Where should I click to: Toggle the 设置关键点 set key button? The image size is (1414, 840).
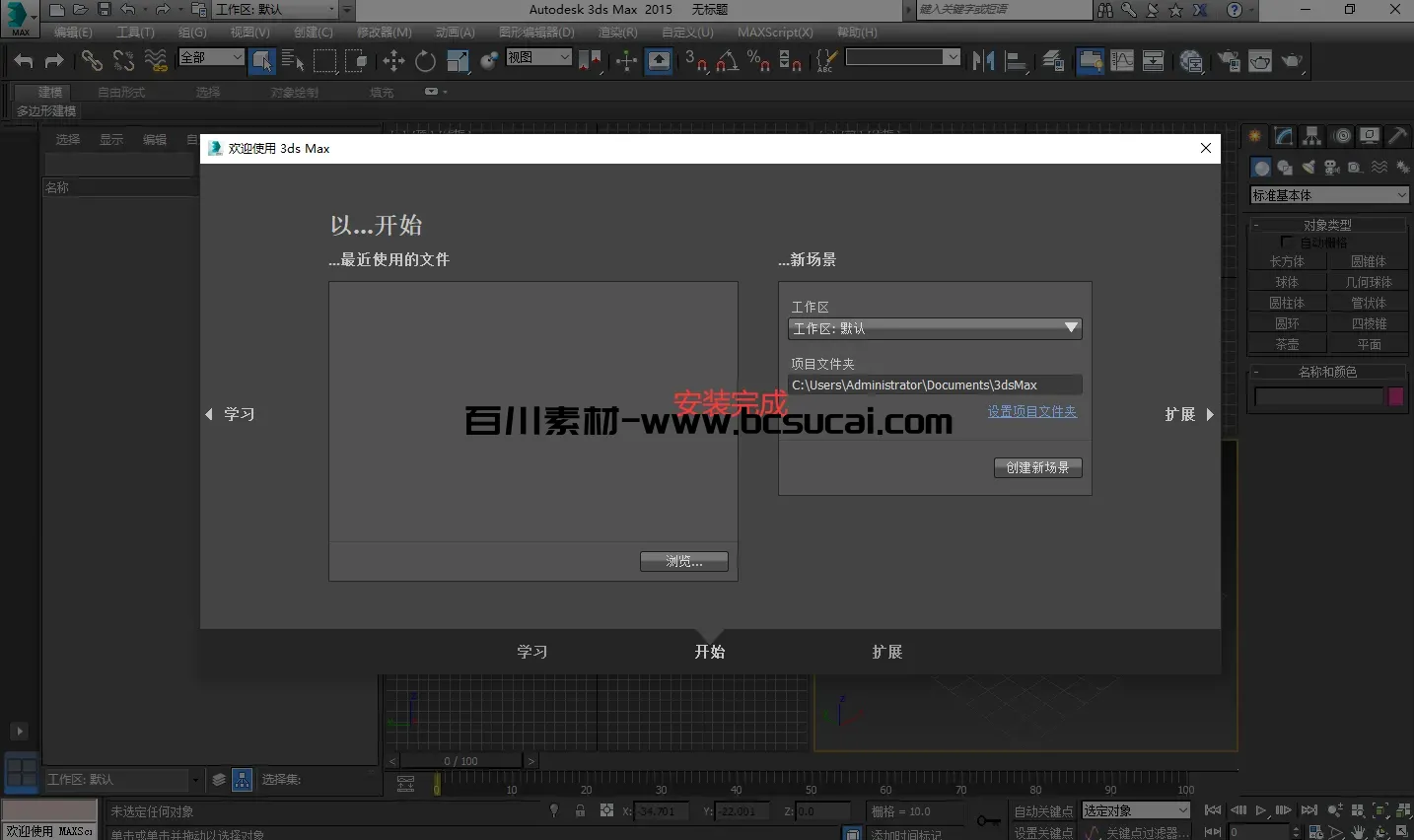point(1043,833)
